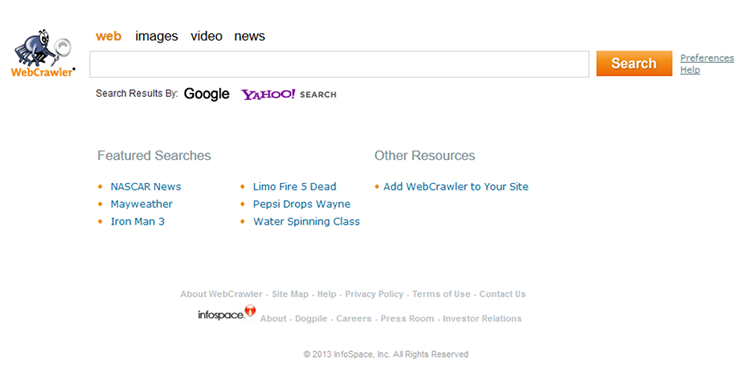Switch to the images search tab

point(156,36)
